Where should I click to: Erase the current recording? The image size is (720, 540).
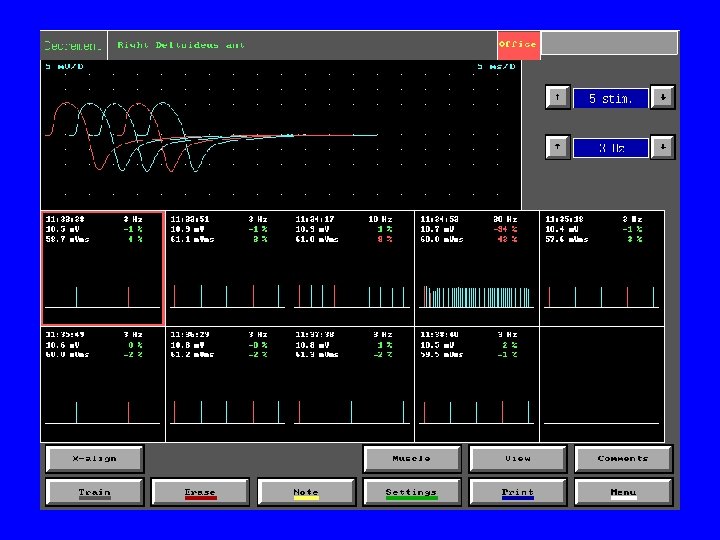tap(200, 492)
